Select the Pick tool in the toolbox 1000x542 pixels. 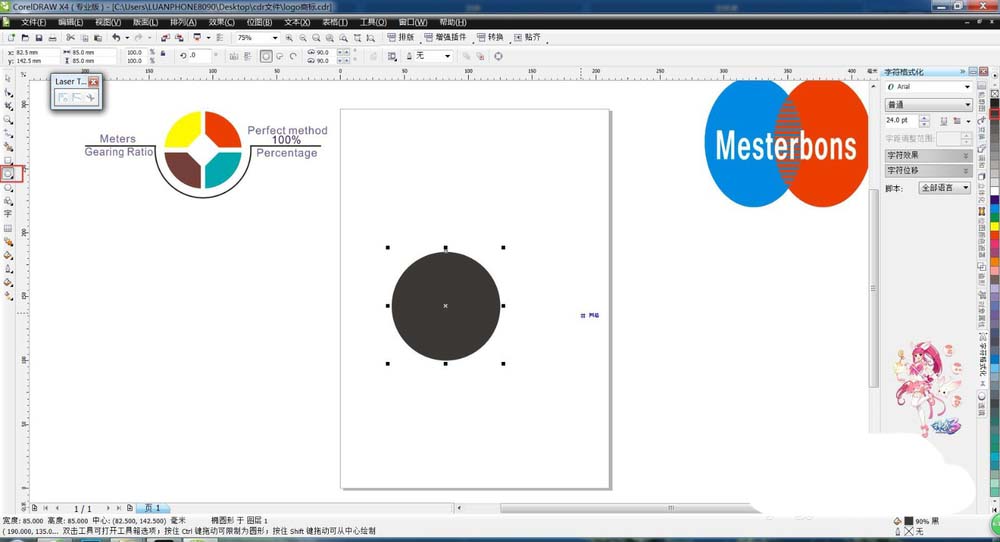[8, 78]
